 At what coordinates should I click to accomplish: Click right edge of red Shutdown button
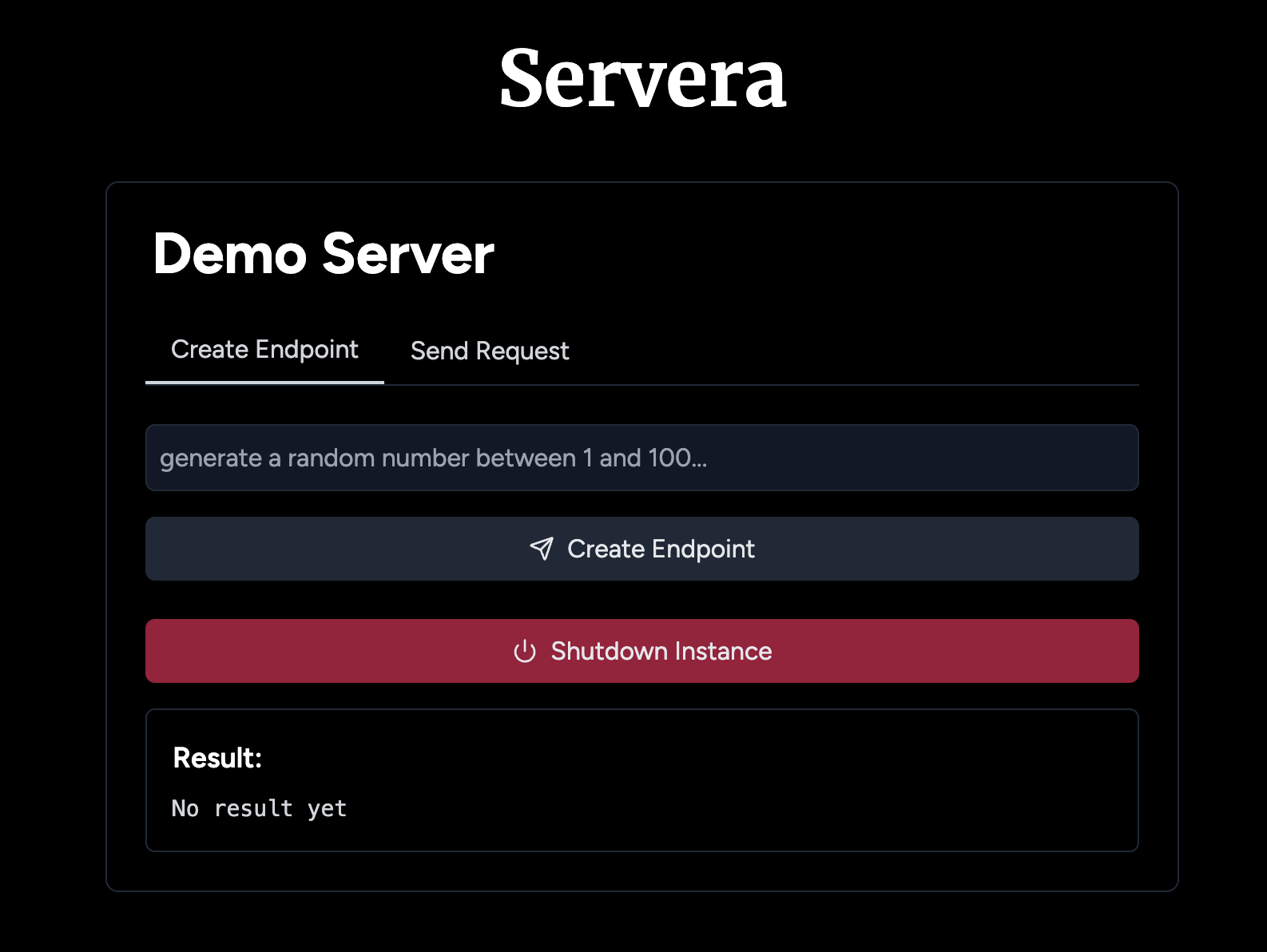coord(1125,651)
